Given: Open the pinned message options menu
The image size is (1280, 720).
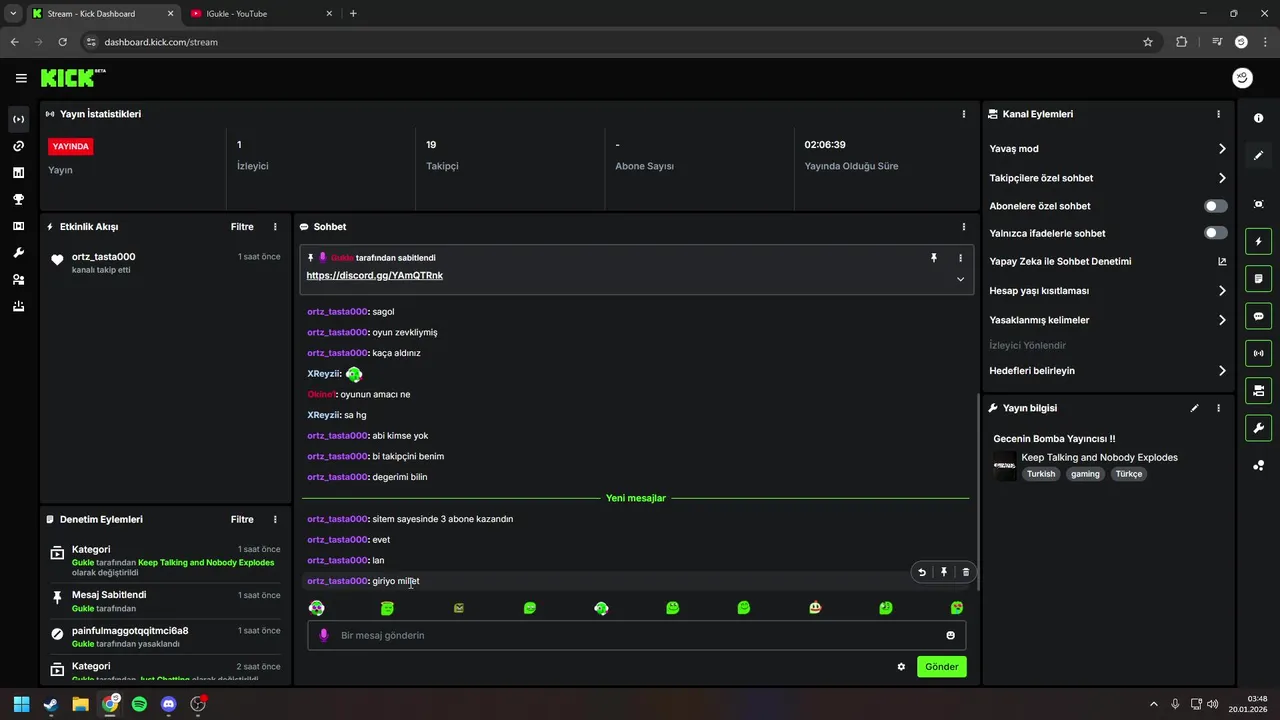Looking at the screenshot, I should tap(960, 258).
